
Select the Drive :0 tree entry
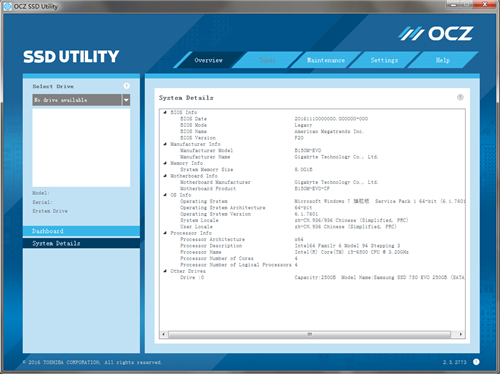(x=192, y=277)
